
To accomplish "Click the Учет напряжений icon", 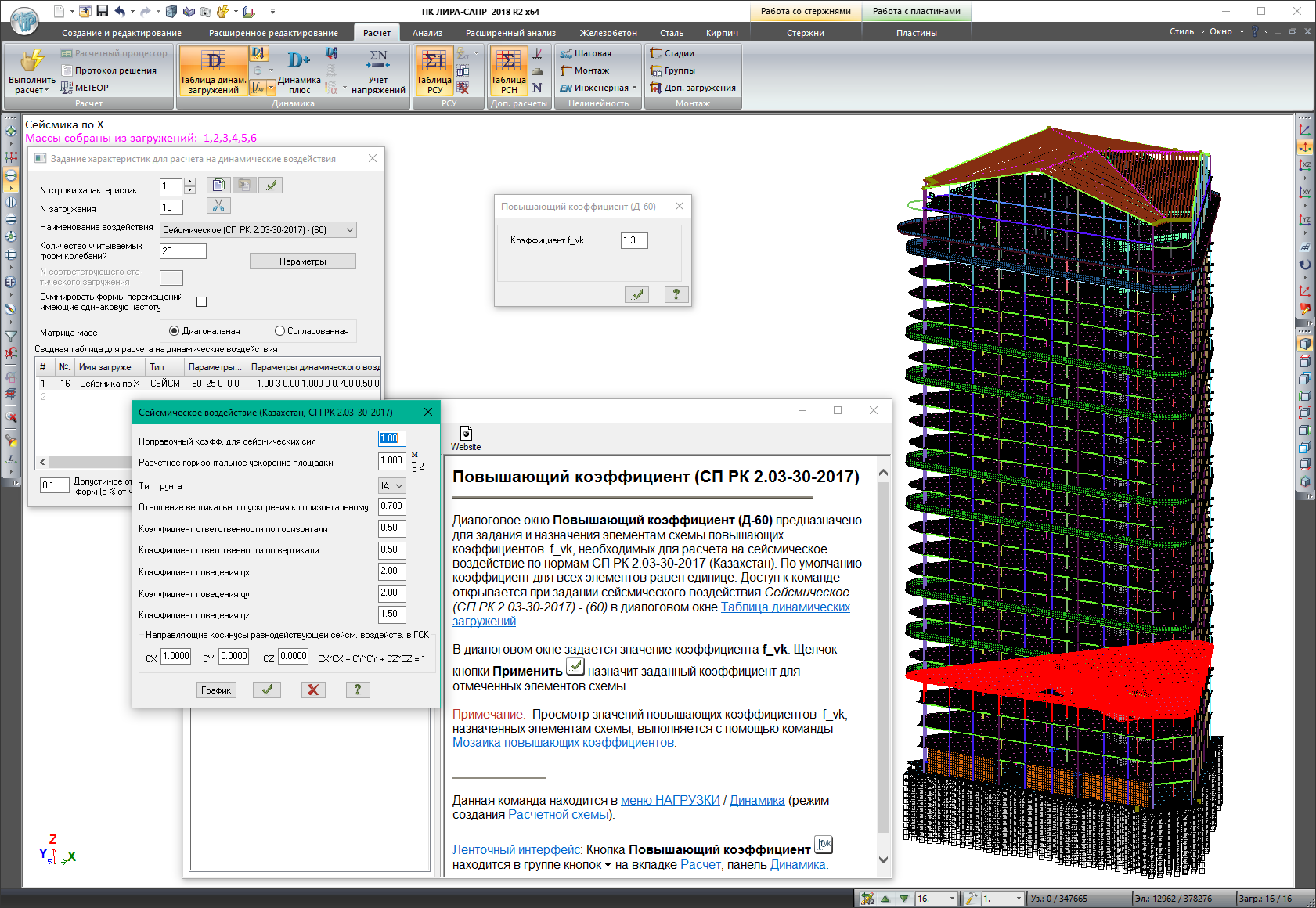I will tap(378, 63).
